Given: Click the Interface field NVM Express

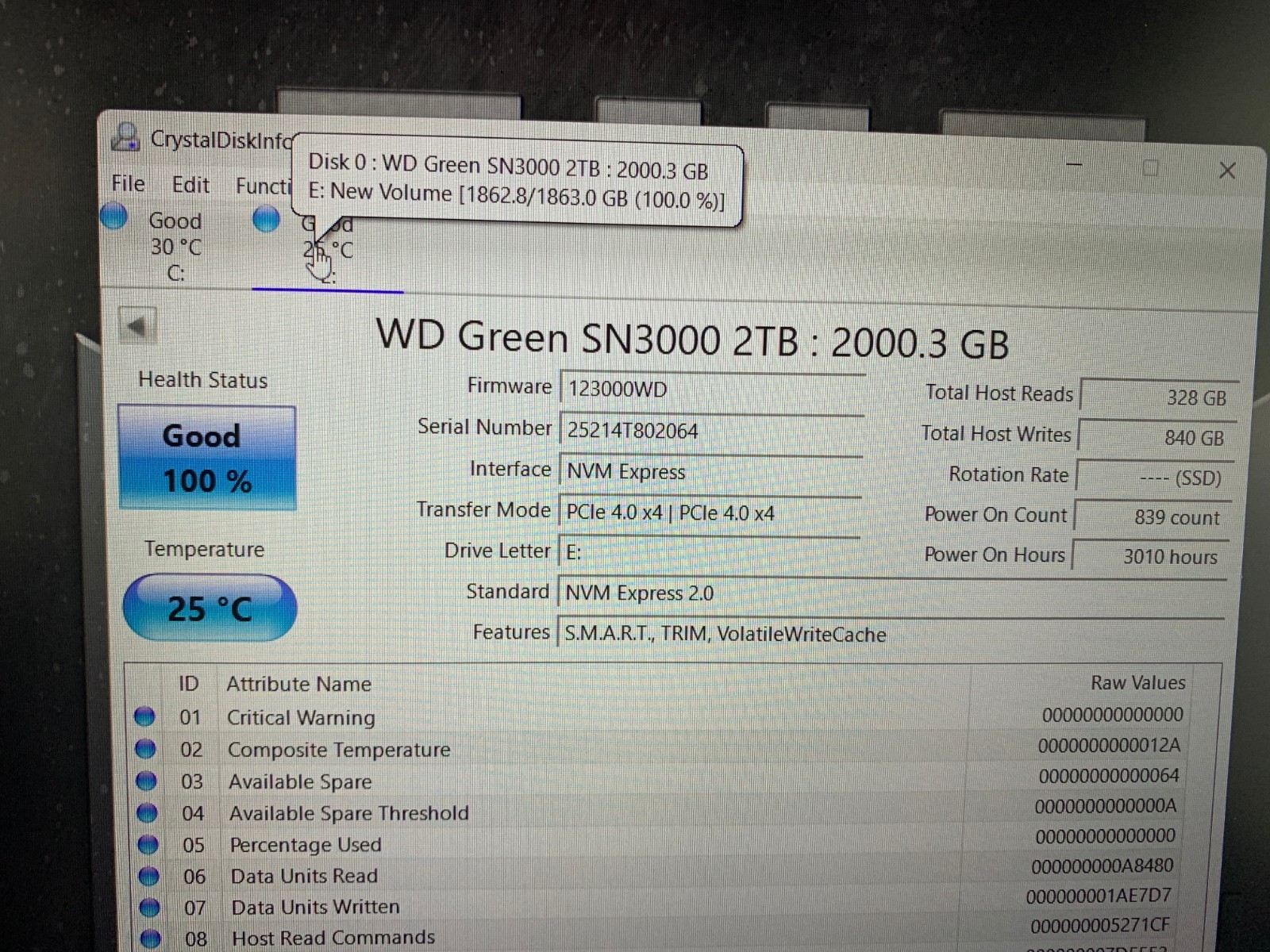Looking at the screenshot, I should pos(710,472).
